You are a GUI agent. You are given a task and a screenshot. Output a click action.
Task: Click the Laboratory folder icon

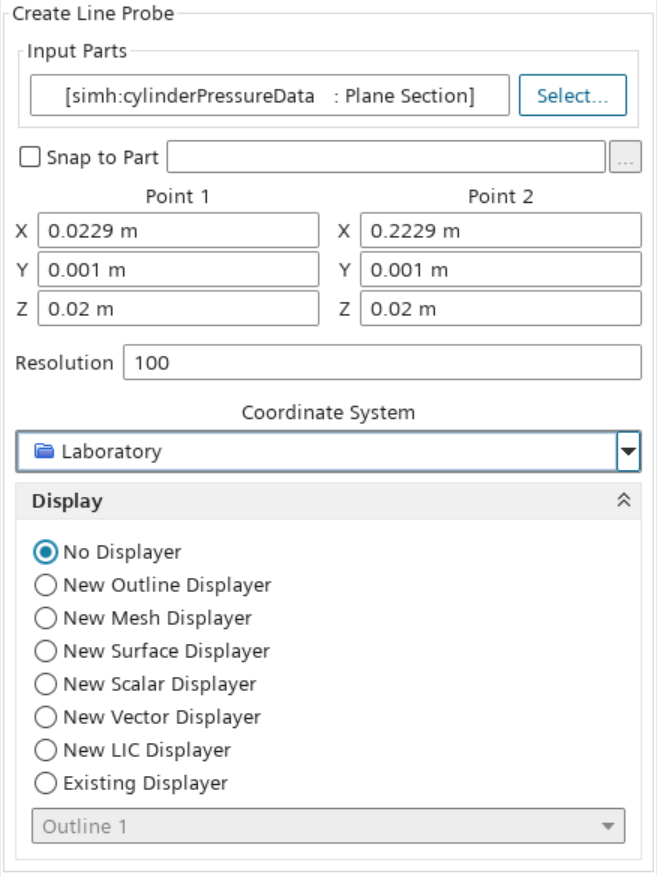point(44,452)
